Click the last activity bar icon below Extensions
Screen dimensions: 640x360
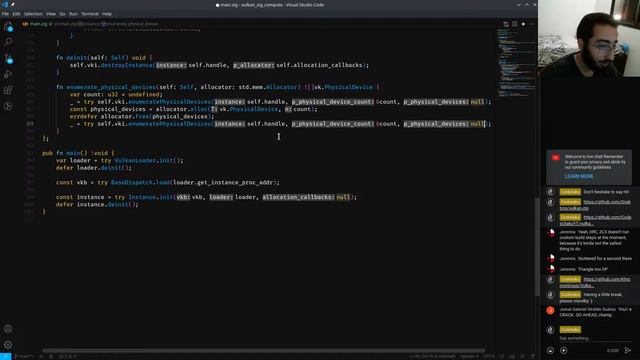[x=8, y=106]
